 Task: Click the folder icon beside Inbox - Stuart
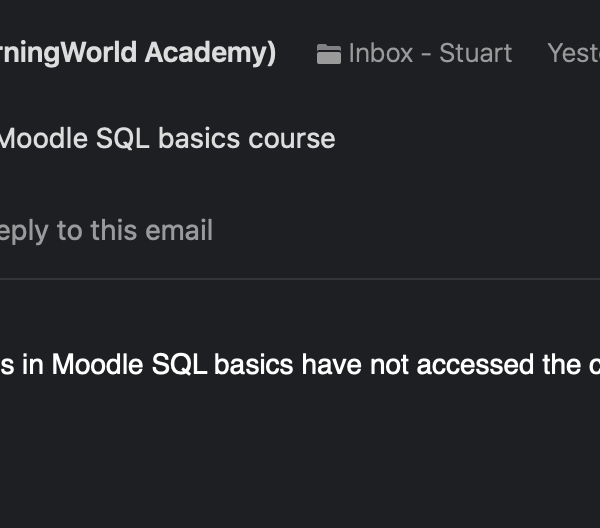click(329, 54)
